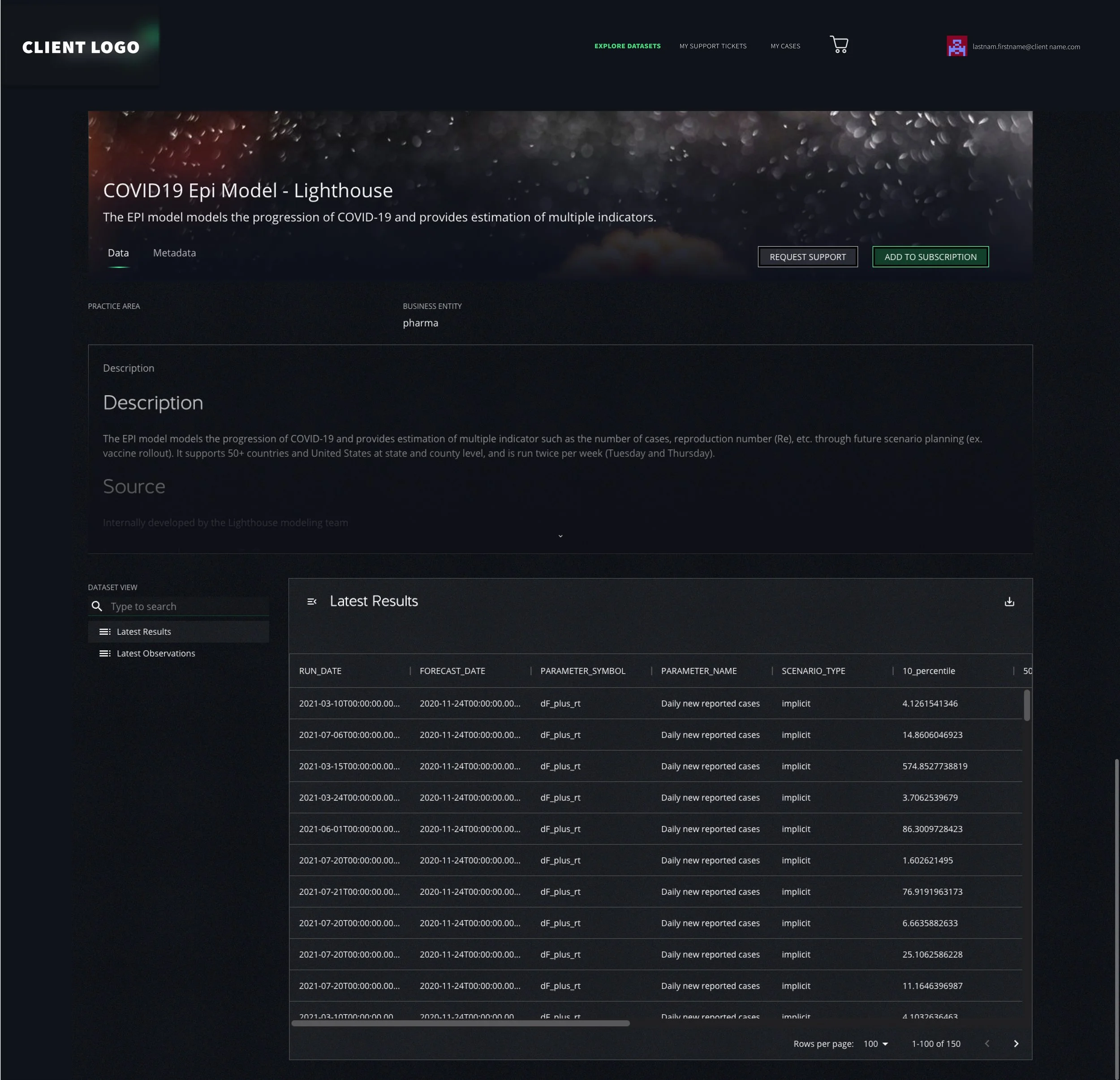The width and height of the screenshot is (1120, 1080).
Task: Click the previous page arrow
Action: pyautogui.click(x=987, y=1043)
